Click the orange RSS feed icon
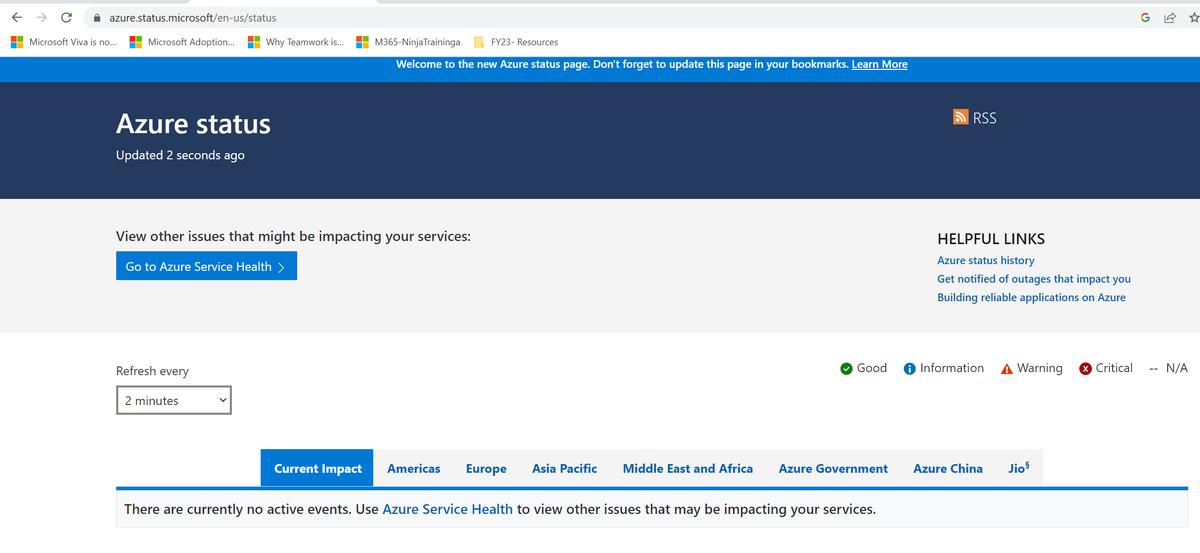The width and height of the screenshot is (1200, 553). 961,117
